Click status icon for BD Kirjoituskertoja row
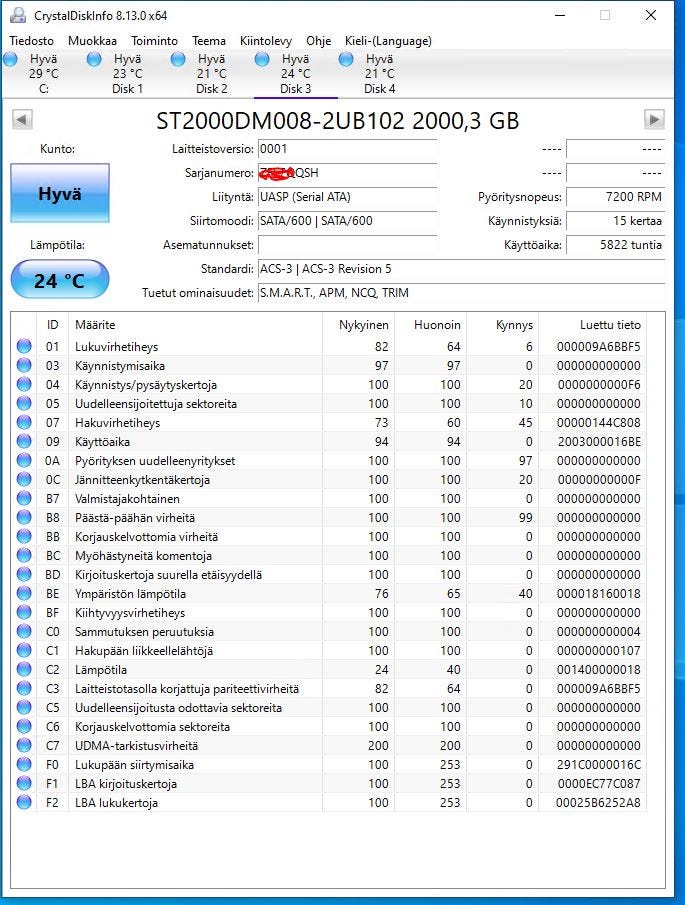Screen dimensions: 685x905 click(24, 575)
